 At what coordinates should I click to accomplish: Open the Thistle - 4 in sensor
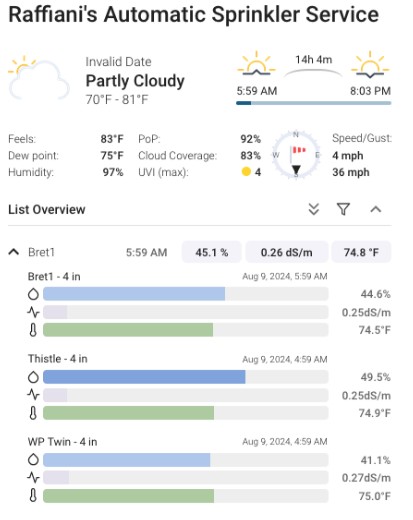click(x=58, y=359)
